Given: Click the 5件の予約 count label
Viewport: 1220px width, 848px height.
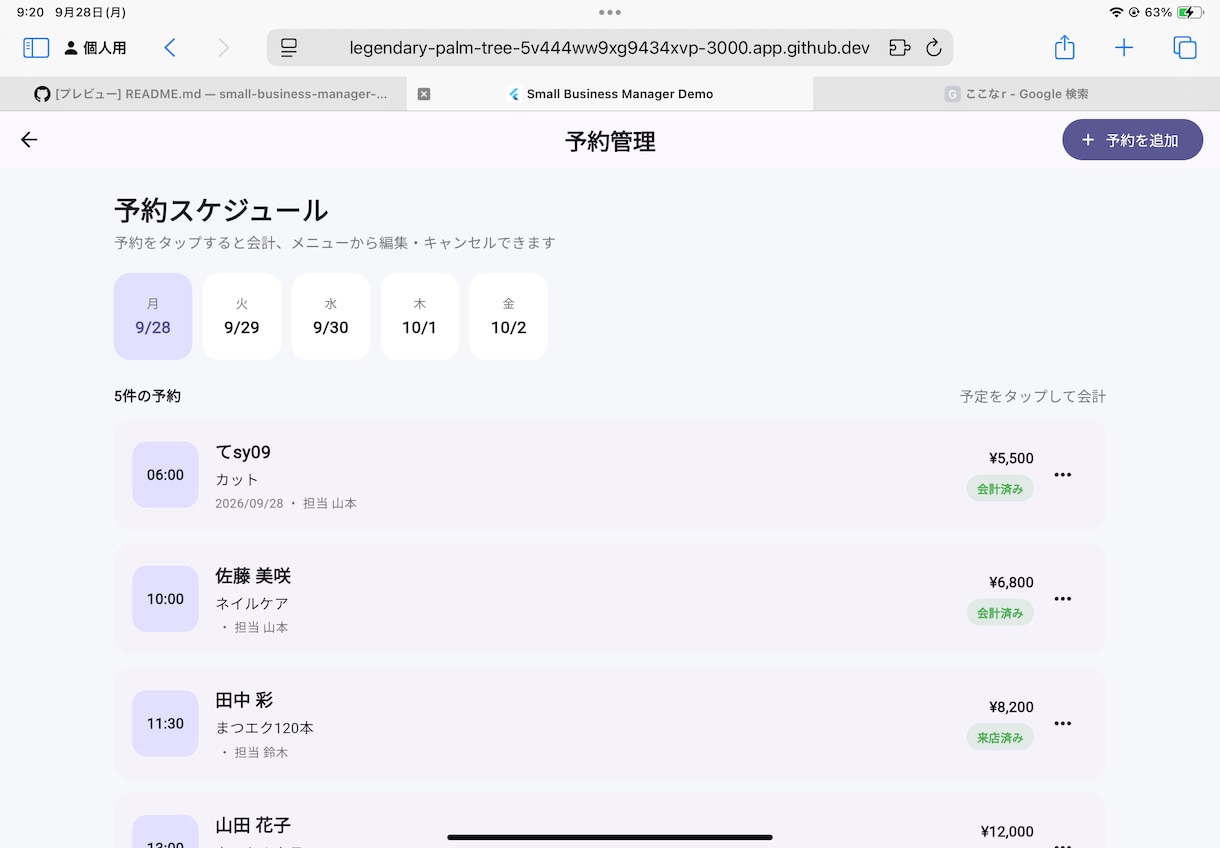Looking at the screenshot, I should (x=147, y=396).
